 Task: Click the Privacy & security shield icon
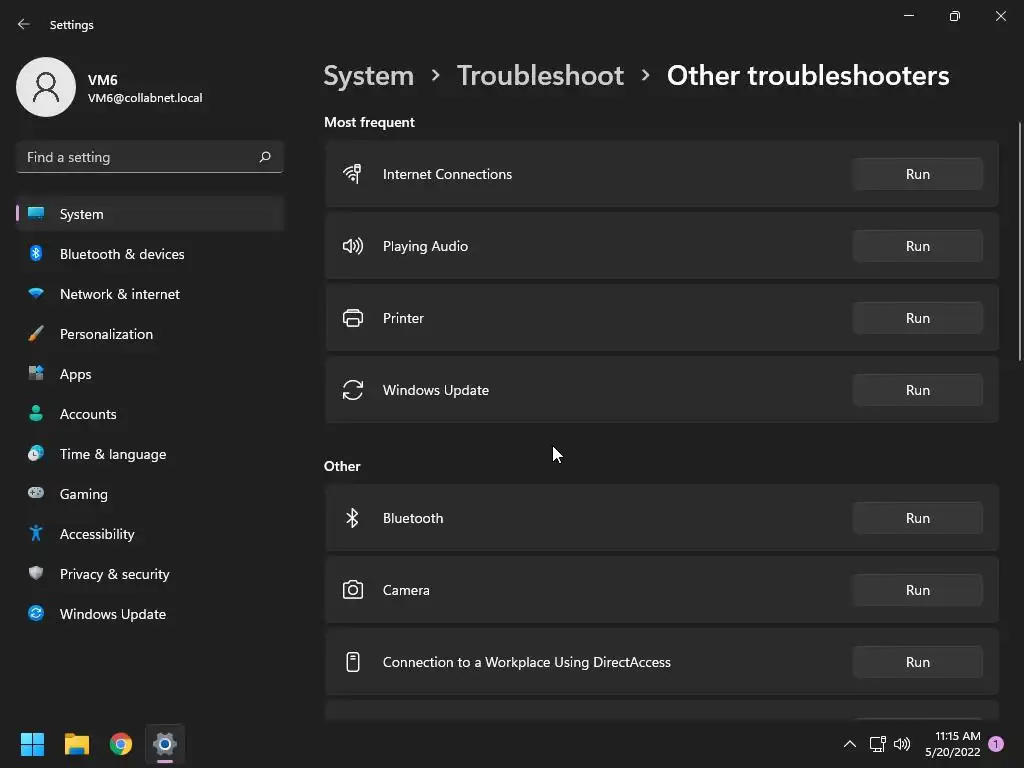point(36,574)
